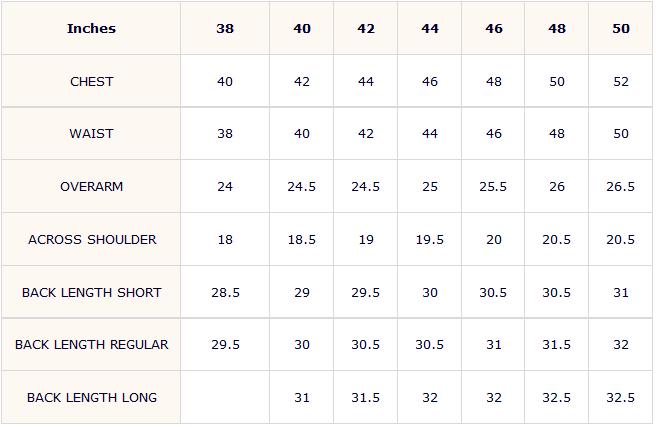Click the BACK LENGTH SHORT label
The width and height of the screenshot is (656, 427).
click(92, 293)
